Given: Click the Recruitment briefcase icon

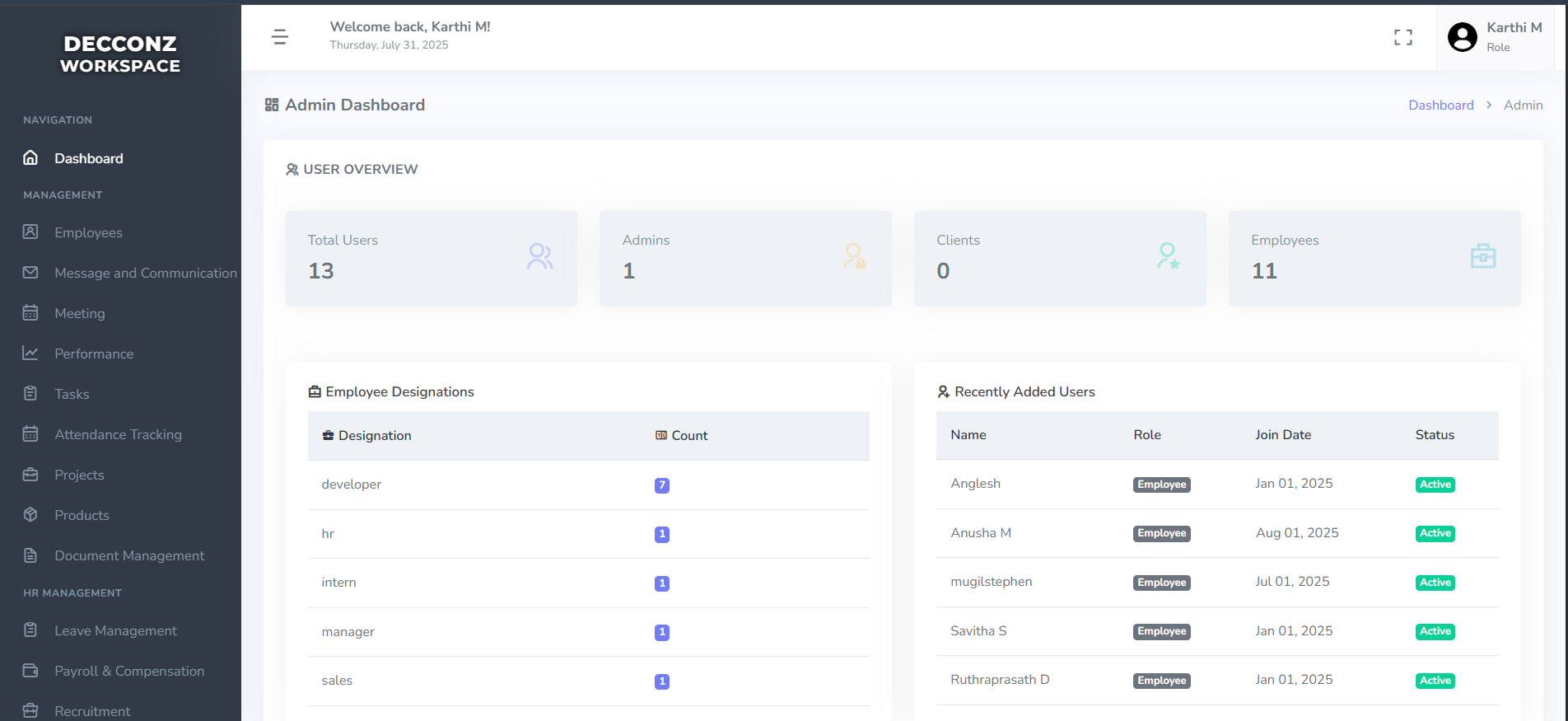Looking at the screenshot, I should (x=30, y=710).
